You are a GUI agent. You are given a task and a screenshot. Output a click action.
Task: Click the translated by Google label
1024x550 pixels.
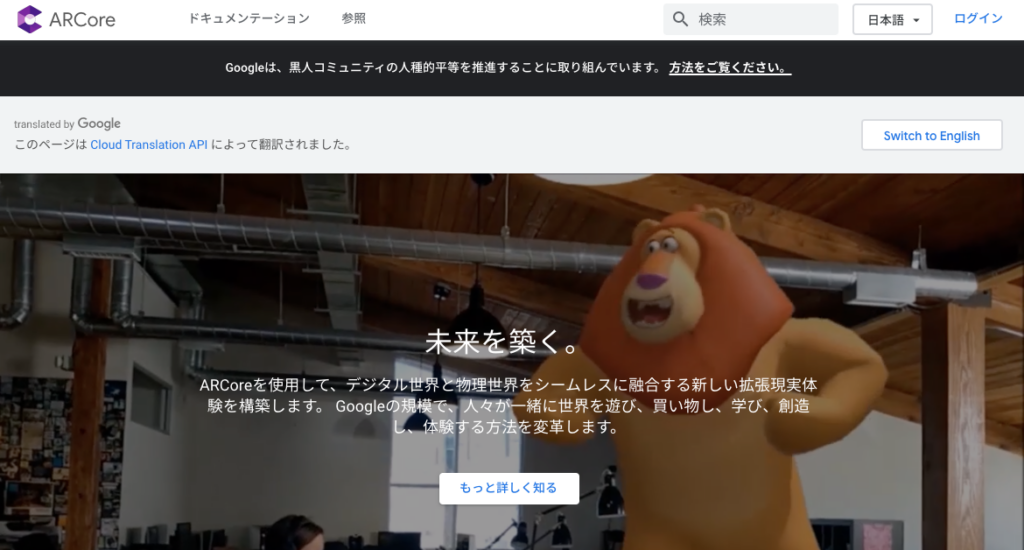67,123
